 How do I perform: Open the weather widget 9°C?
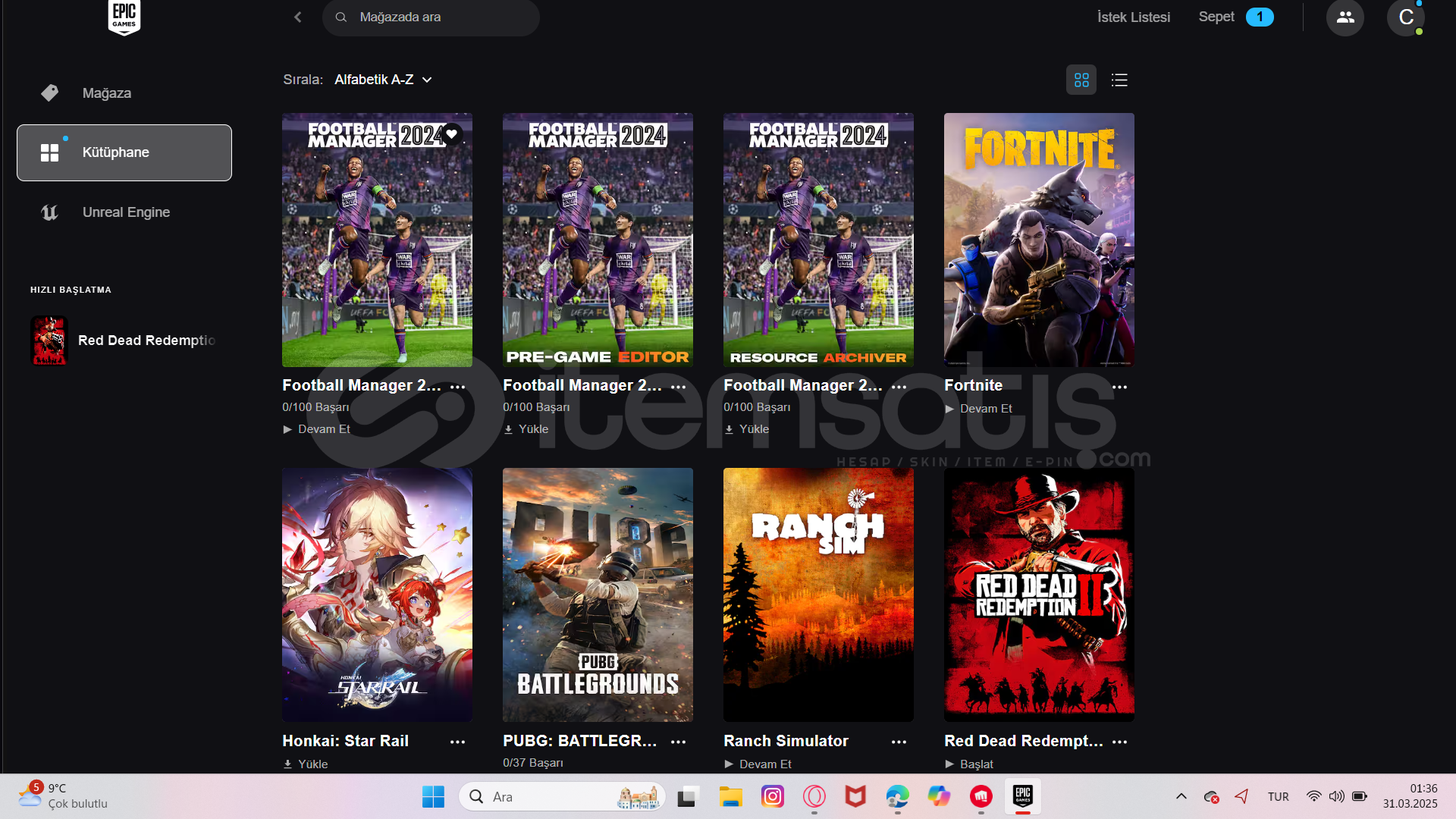click(64, 796)
